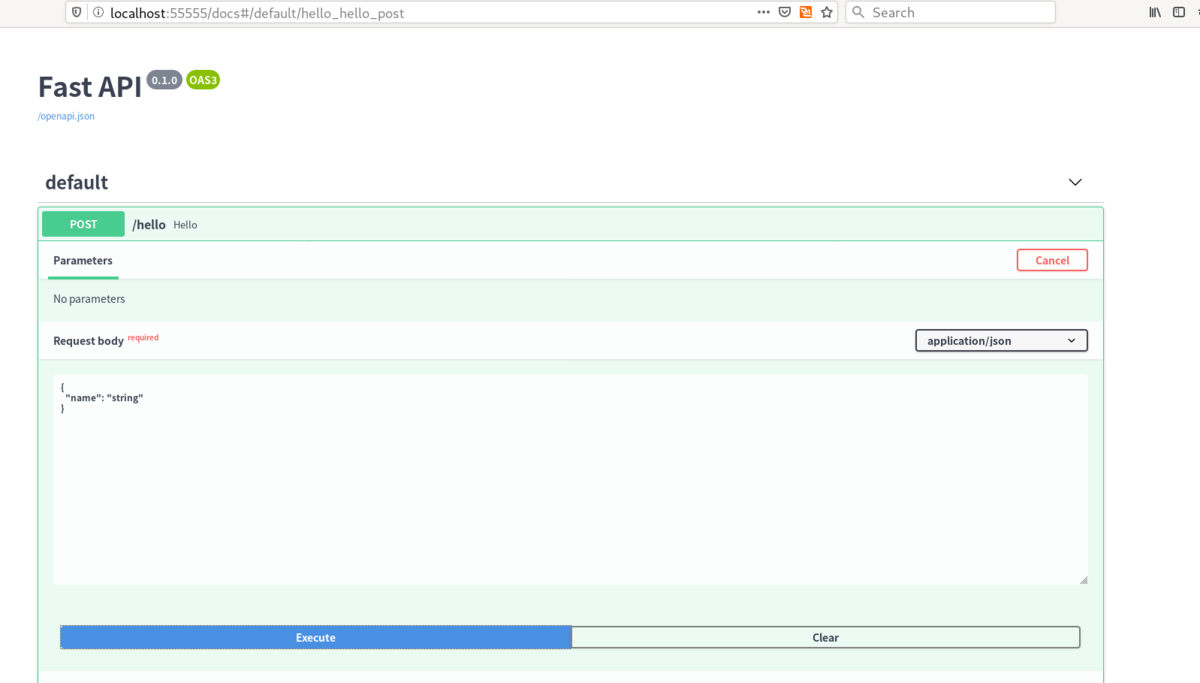Image resolution: width=1200 pixels, height=683 pixels.
Task: Clear the request with Clear button
Action: (825, 637)
